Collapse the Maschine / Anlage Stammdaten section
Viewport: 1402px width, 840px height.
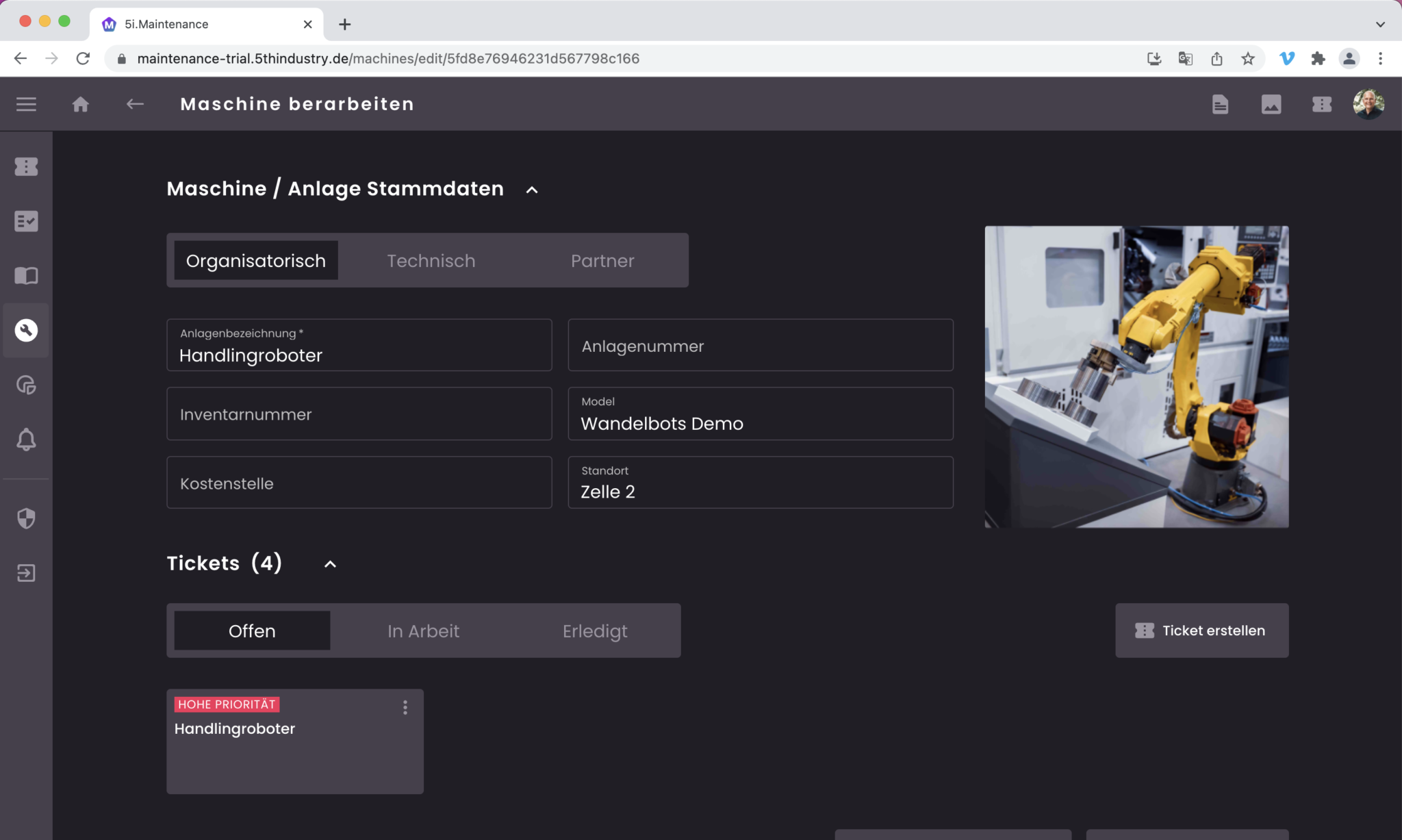[532, 190]
